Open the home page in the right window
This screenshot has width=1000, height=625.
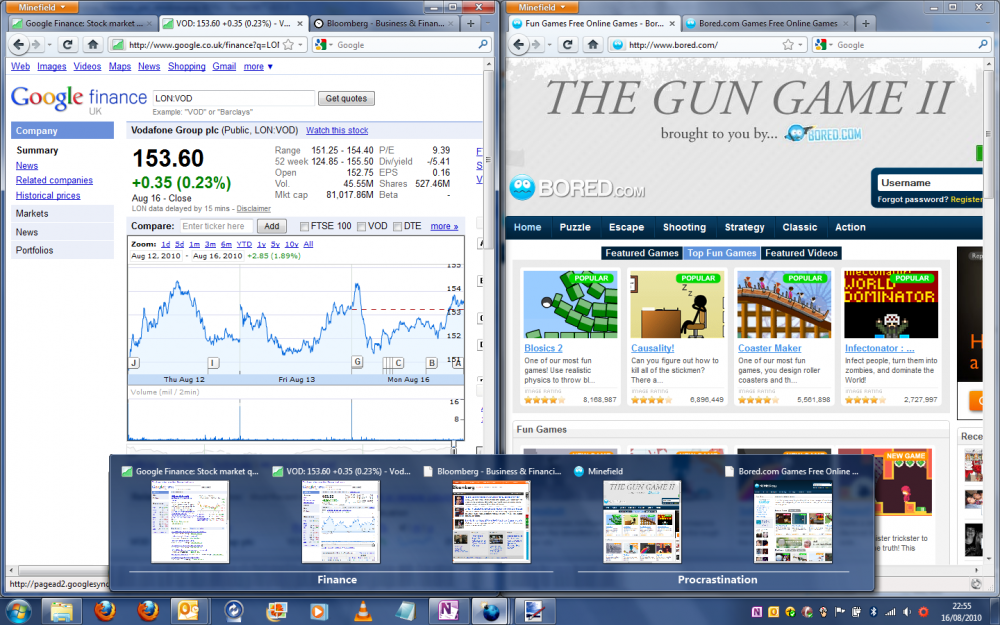click(592, 45)
